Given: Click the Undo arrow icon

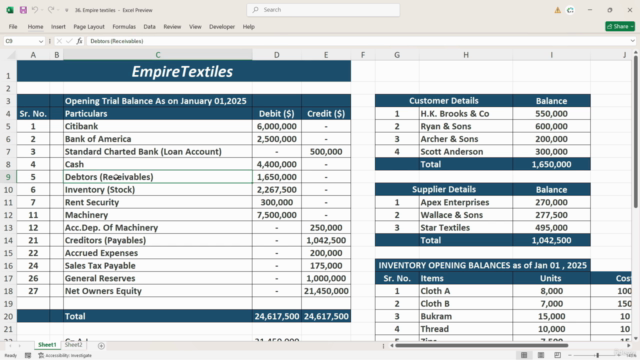Looking at the screenshot, I should [35, 10].
